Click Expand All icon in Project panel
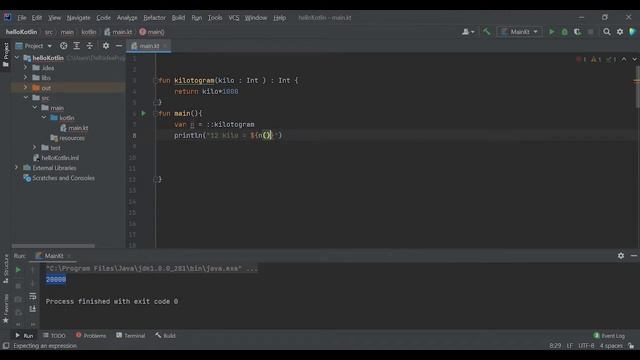 click(76, 46)
